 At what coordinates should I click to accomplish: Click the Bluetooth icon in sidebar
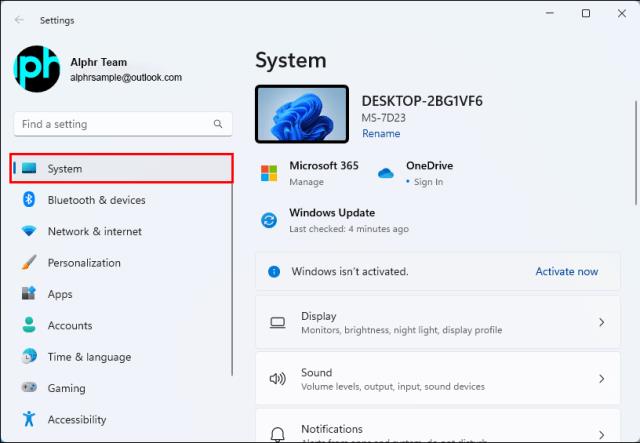point(29,200)
